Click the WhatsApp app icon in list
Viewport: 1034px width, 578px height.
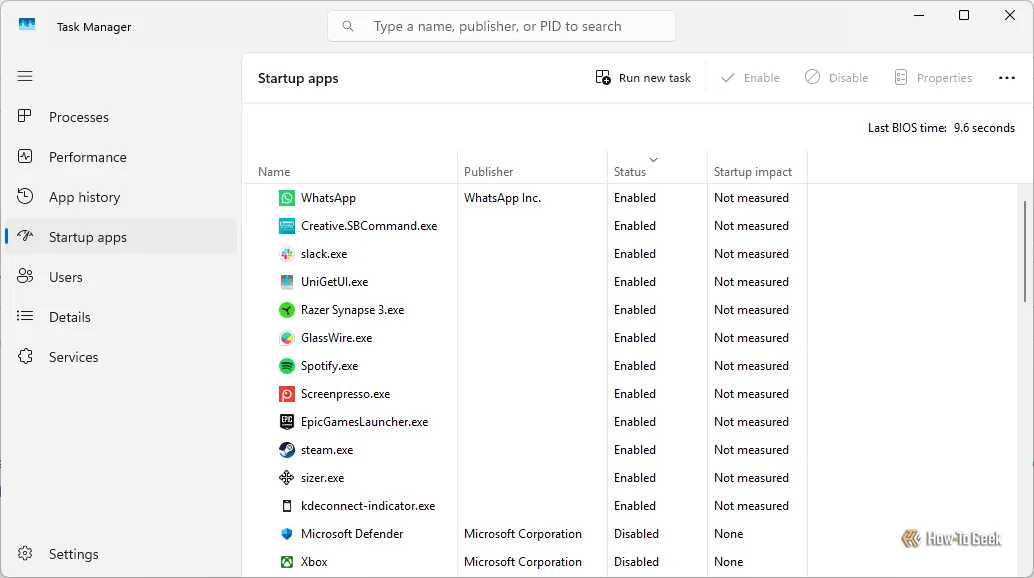pos(287,198)
